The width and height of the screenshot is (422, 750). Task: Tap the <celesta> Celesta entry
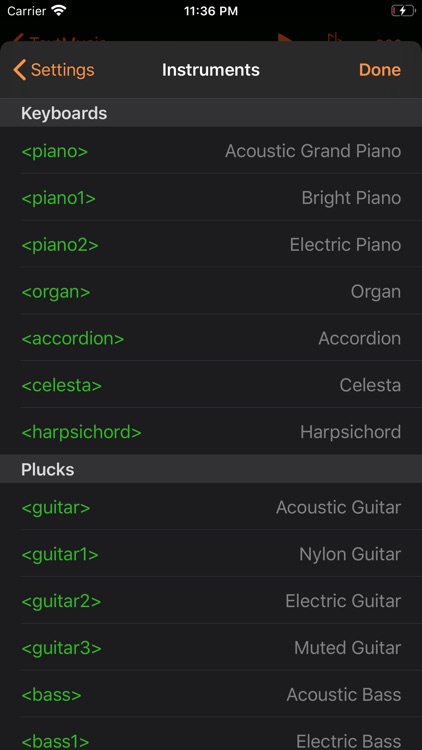point(211,385)
